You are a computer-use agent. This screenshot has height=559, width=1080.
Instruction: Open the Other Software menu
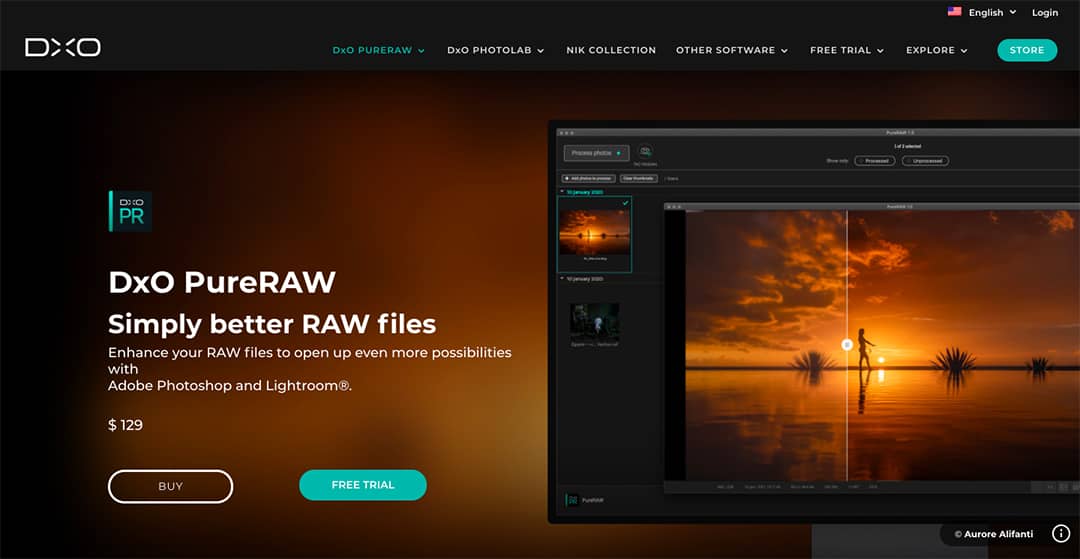pos(731,50)
